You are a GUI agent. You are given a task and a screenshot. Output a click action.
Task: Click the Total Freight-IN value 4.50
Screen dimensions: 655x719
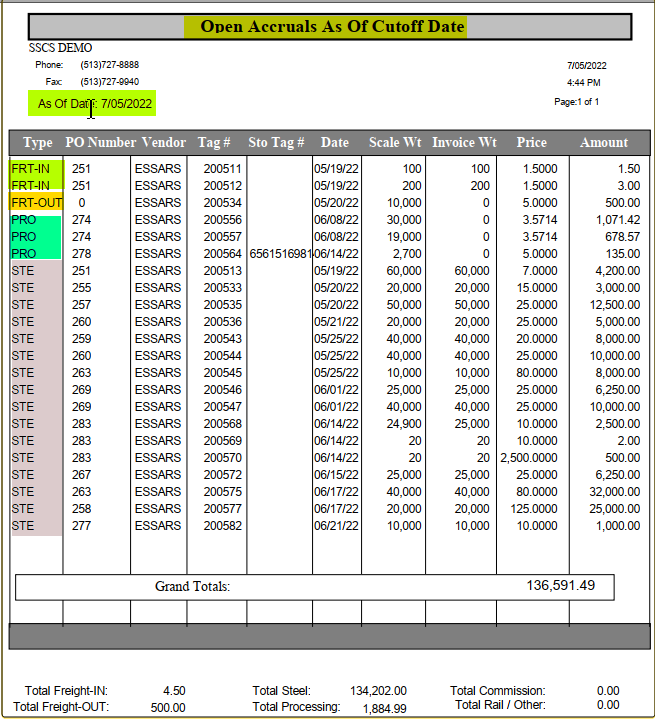coord(174,691)
